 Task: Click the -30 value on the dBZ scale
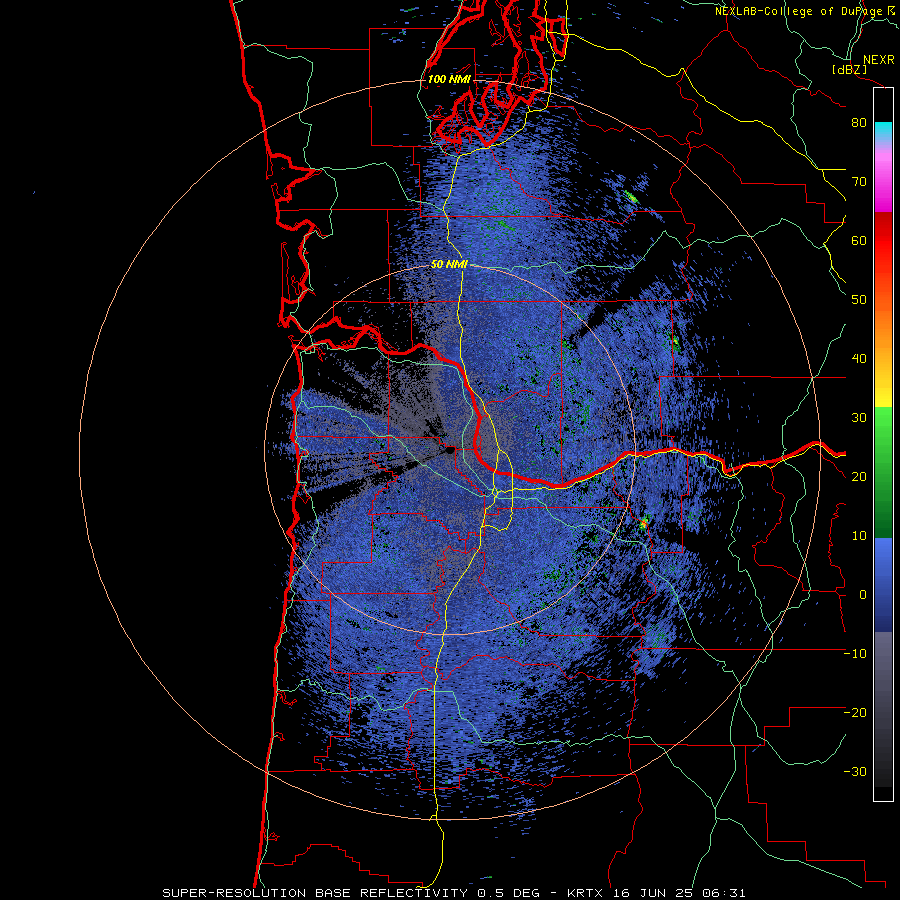pyautogui.click(x=855, y=771)
